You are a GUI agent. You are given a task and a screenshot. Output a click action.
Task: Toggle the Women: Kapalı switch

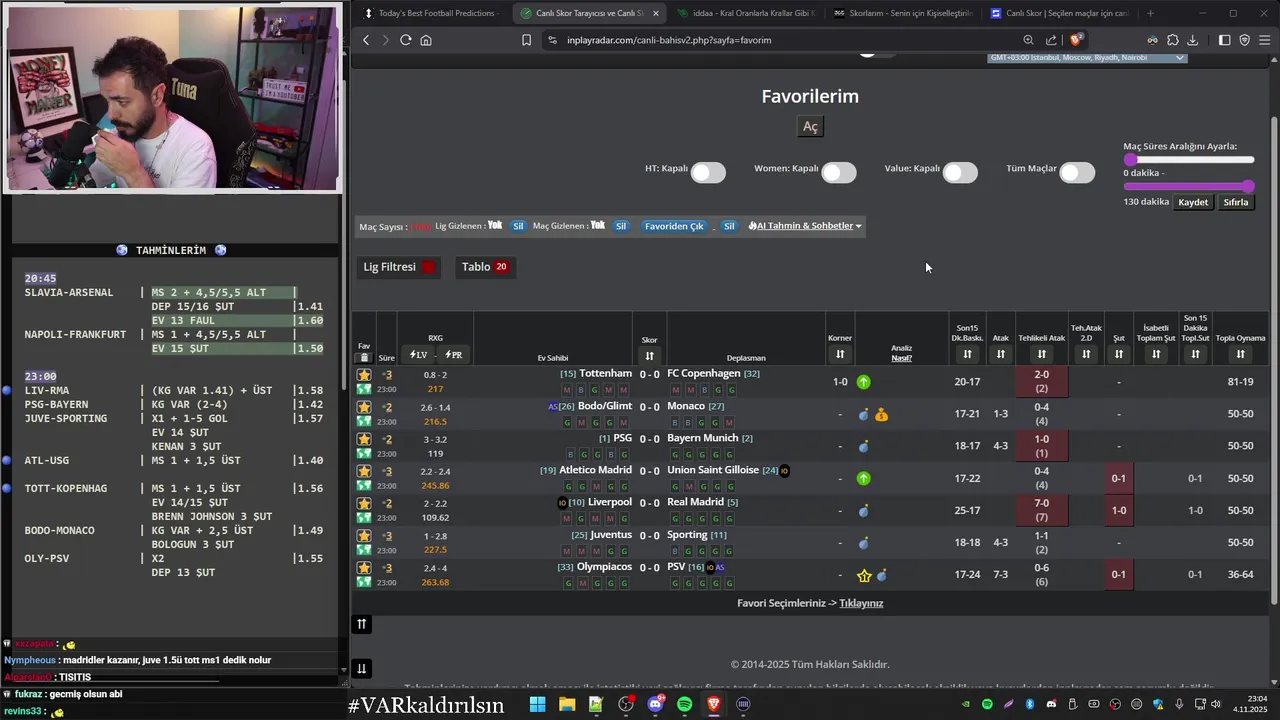838,172
